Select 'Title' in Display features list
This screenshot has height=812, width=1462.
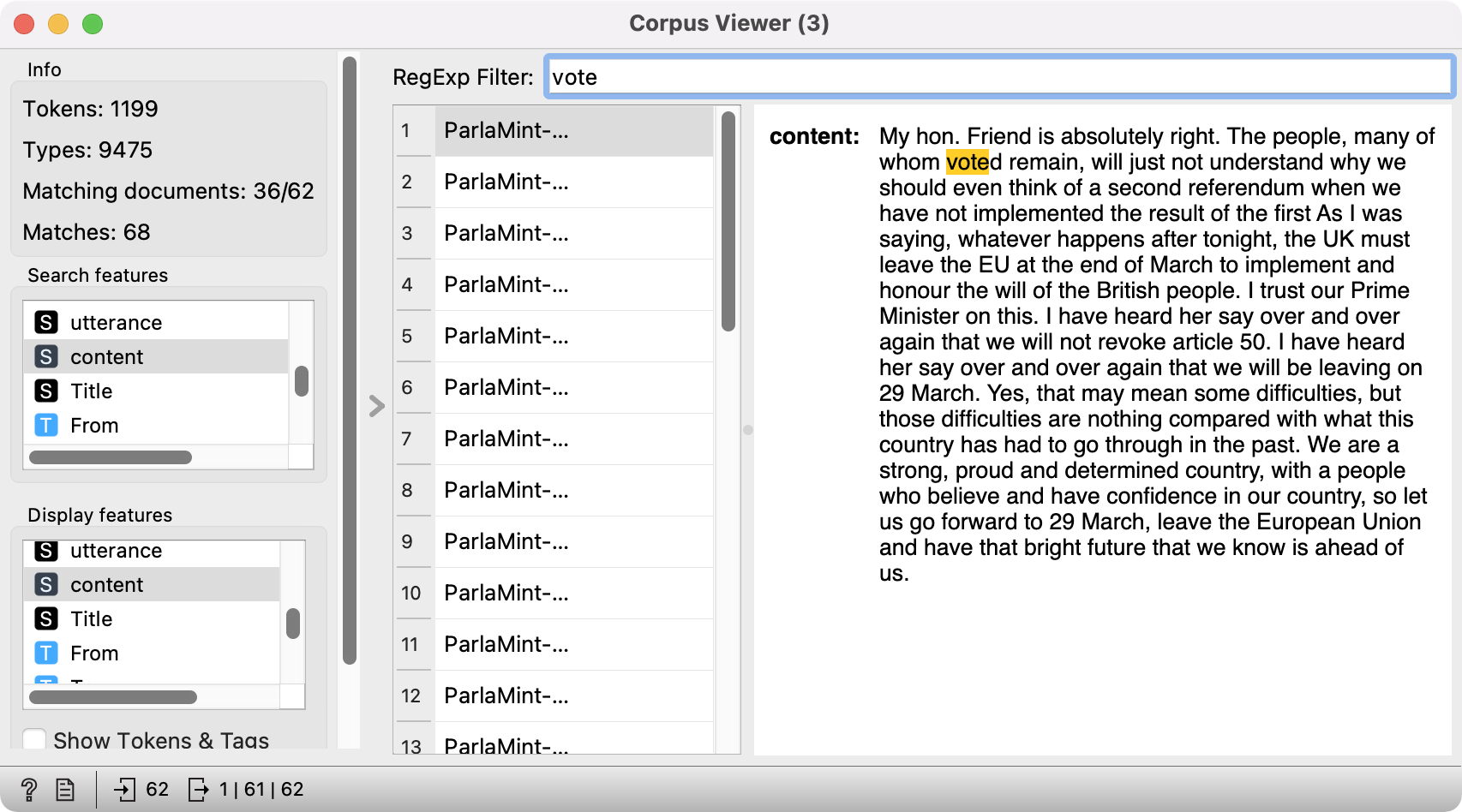point(92,619)
